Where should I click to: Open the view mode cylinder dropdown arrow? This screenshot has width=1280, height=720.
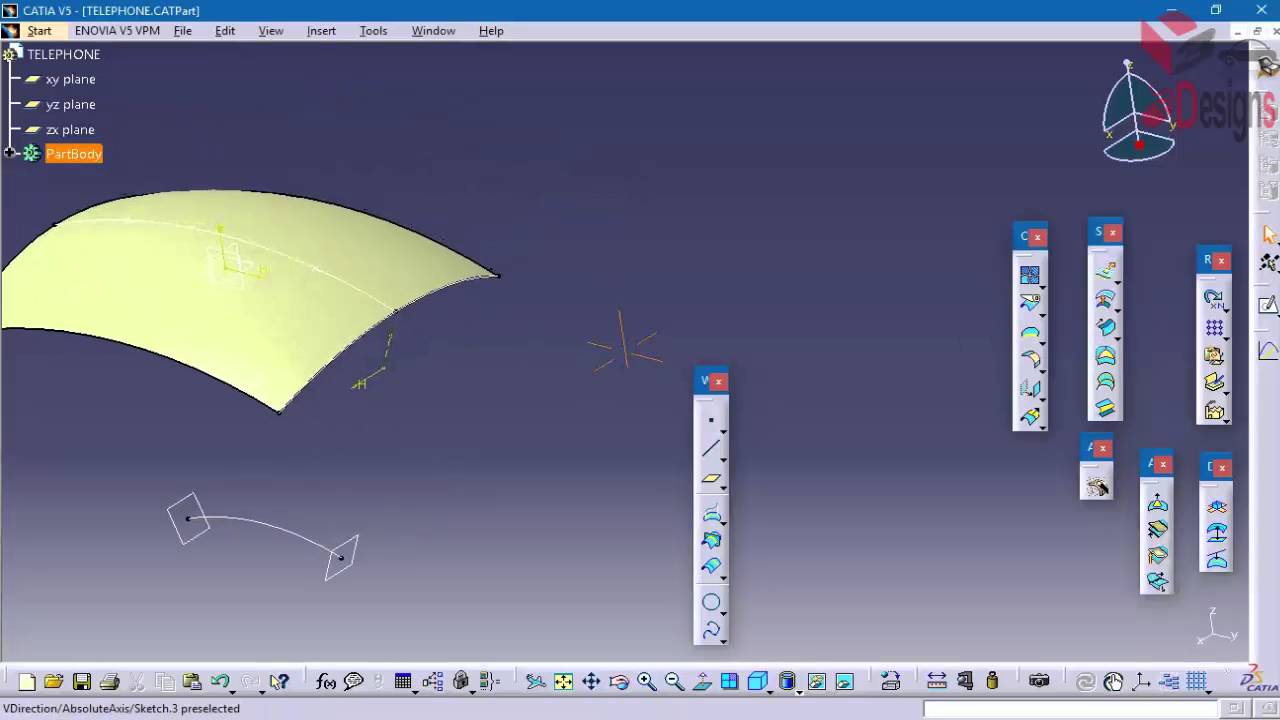[799, 692]
